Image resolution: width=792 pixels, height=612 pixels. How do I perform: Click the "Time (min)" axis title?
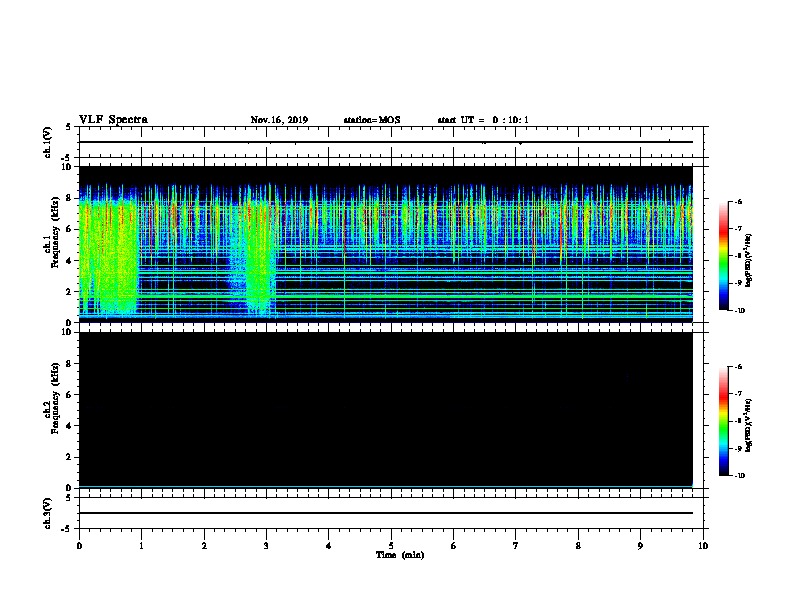400,555
